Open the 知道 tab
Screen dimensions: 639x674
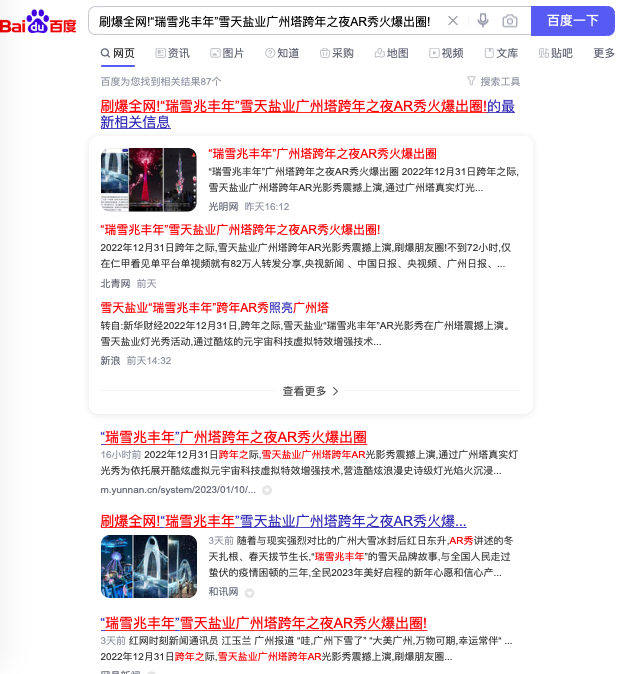point(282,53)
